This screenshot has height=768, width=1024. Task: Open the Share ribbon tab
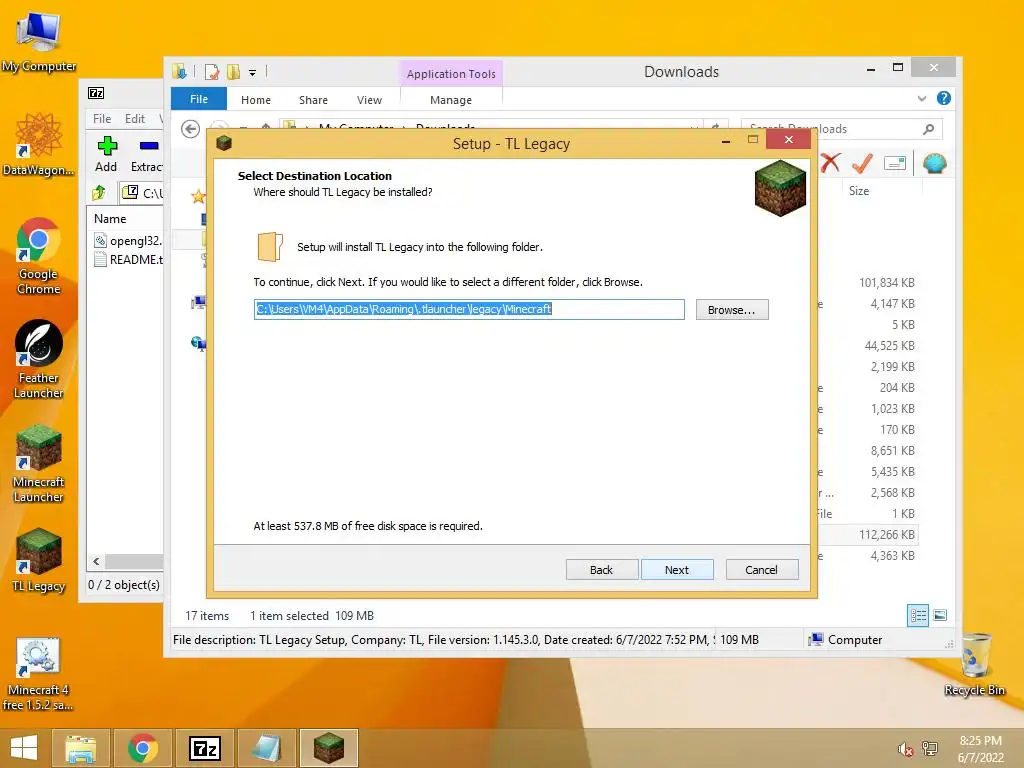tap(313, 100)
